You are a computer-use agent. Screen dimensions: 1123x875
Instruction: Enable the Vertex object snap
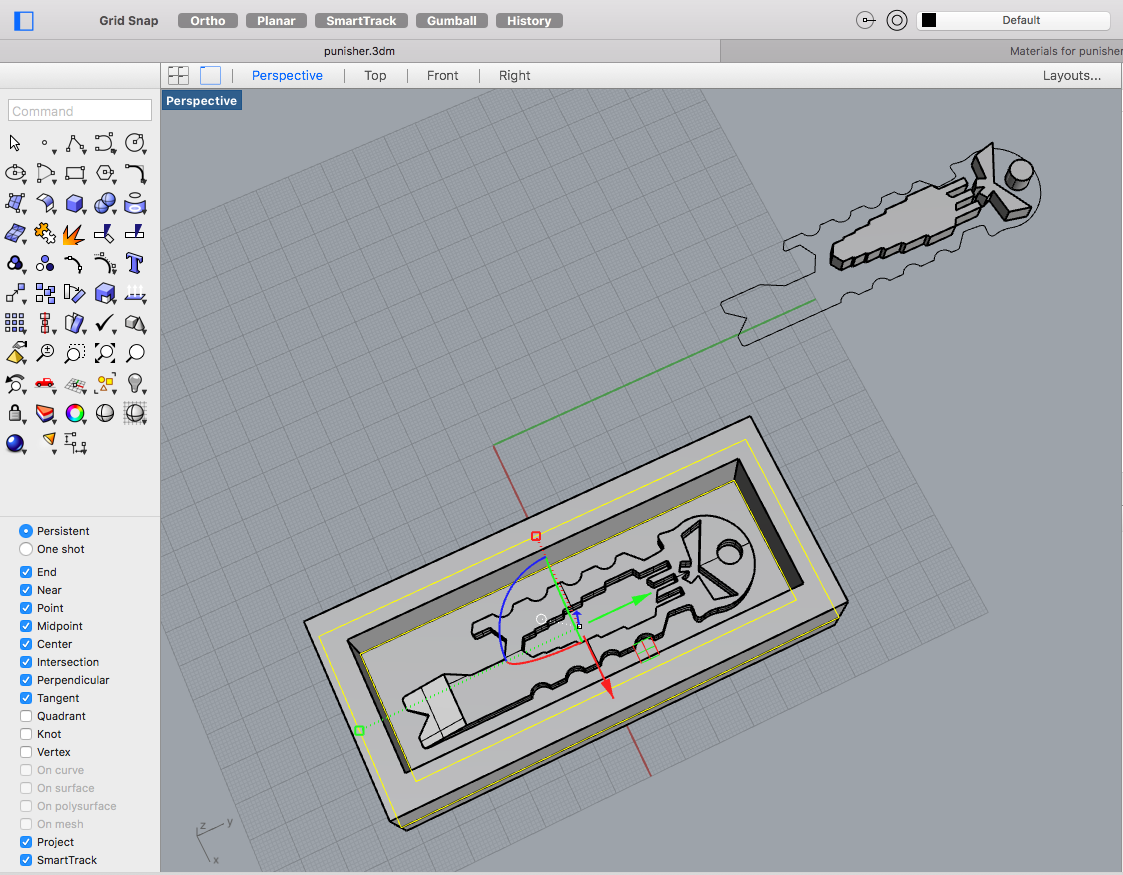tap(26, 752)
